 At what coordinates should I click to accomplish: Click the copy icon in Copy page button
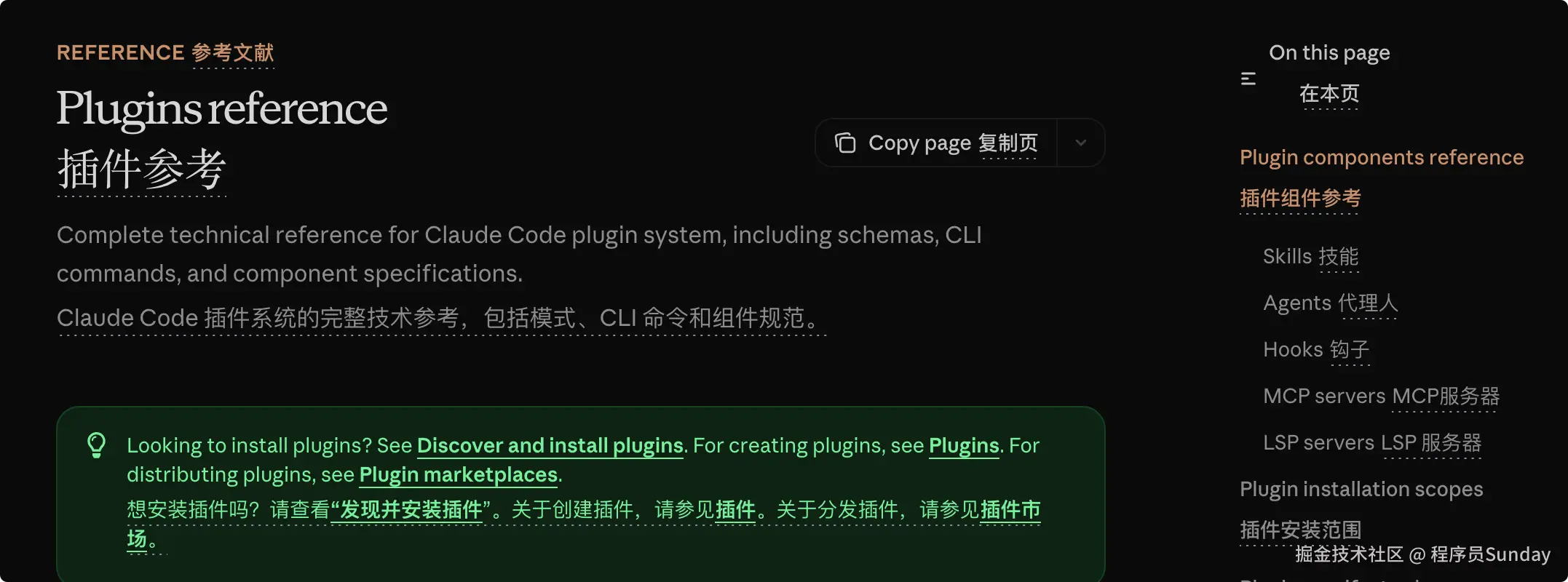pos(844,143)
